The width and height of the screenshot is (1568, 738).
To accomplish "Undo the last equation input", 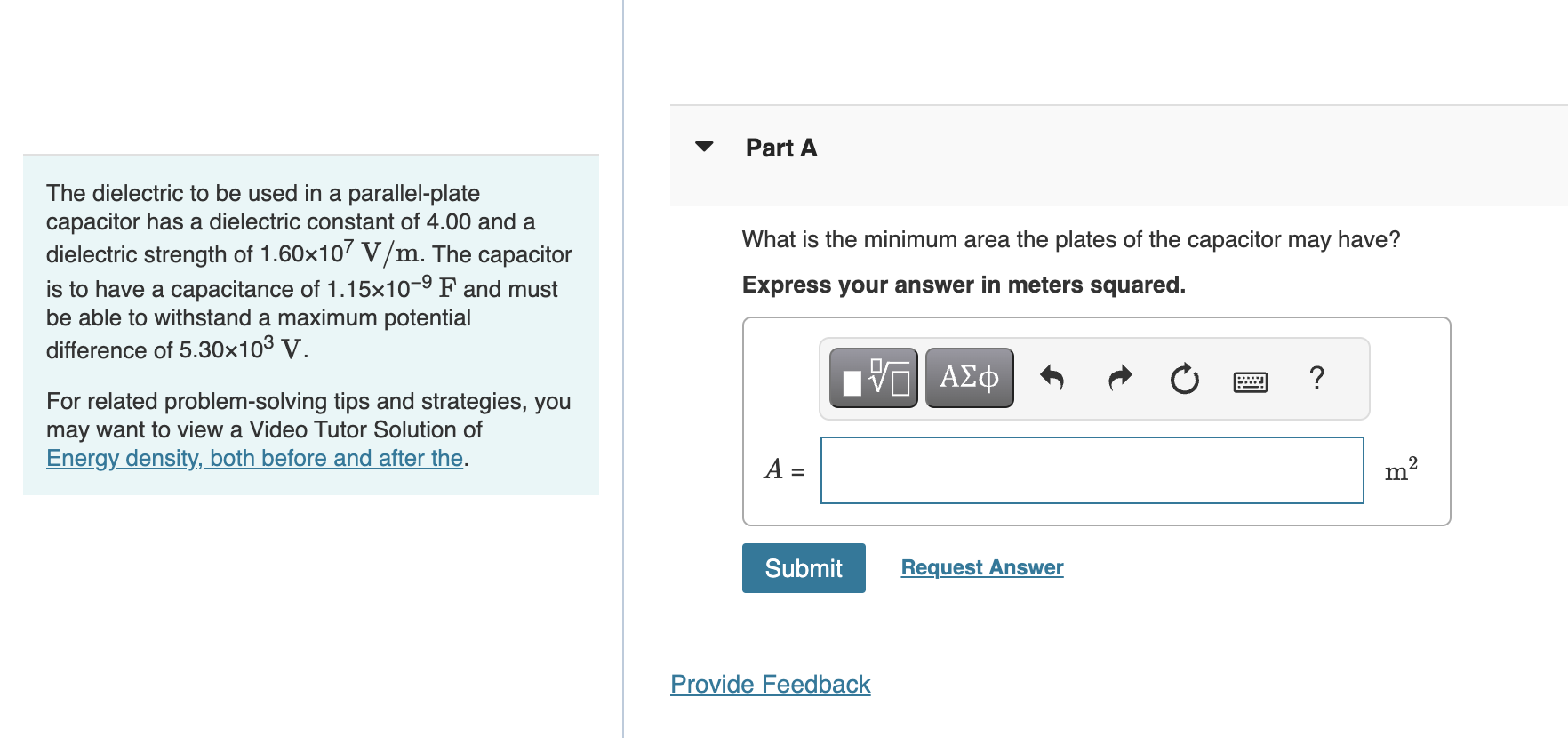I will pyautogui.click(x=1053, y=377).
